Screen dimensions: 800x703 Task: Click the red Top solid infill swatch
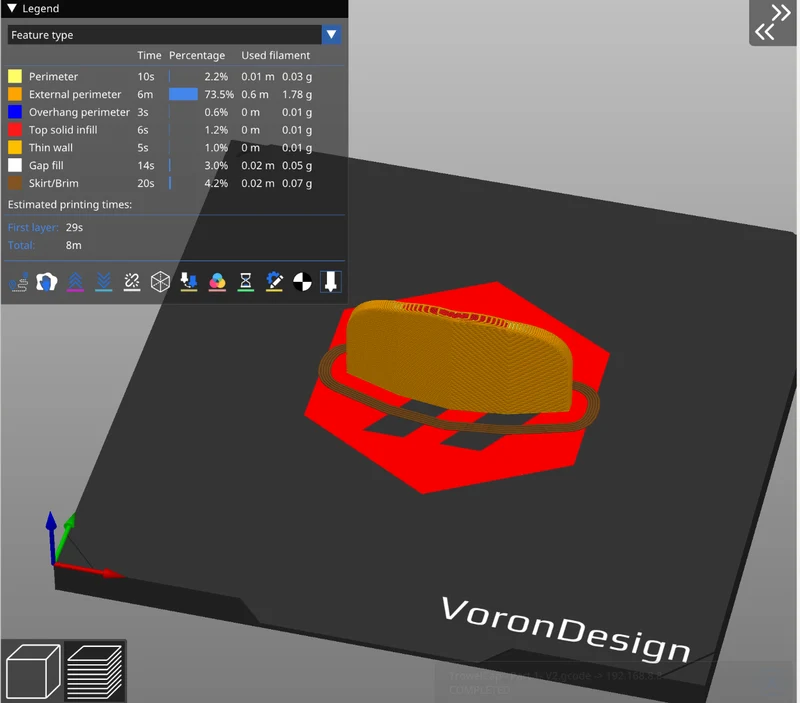point(15,130)
